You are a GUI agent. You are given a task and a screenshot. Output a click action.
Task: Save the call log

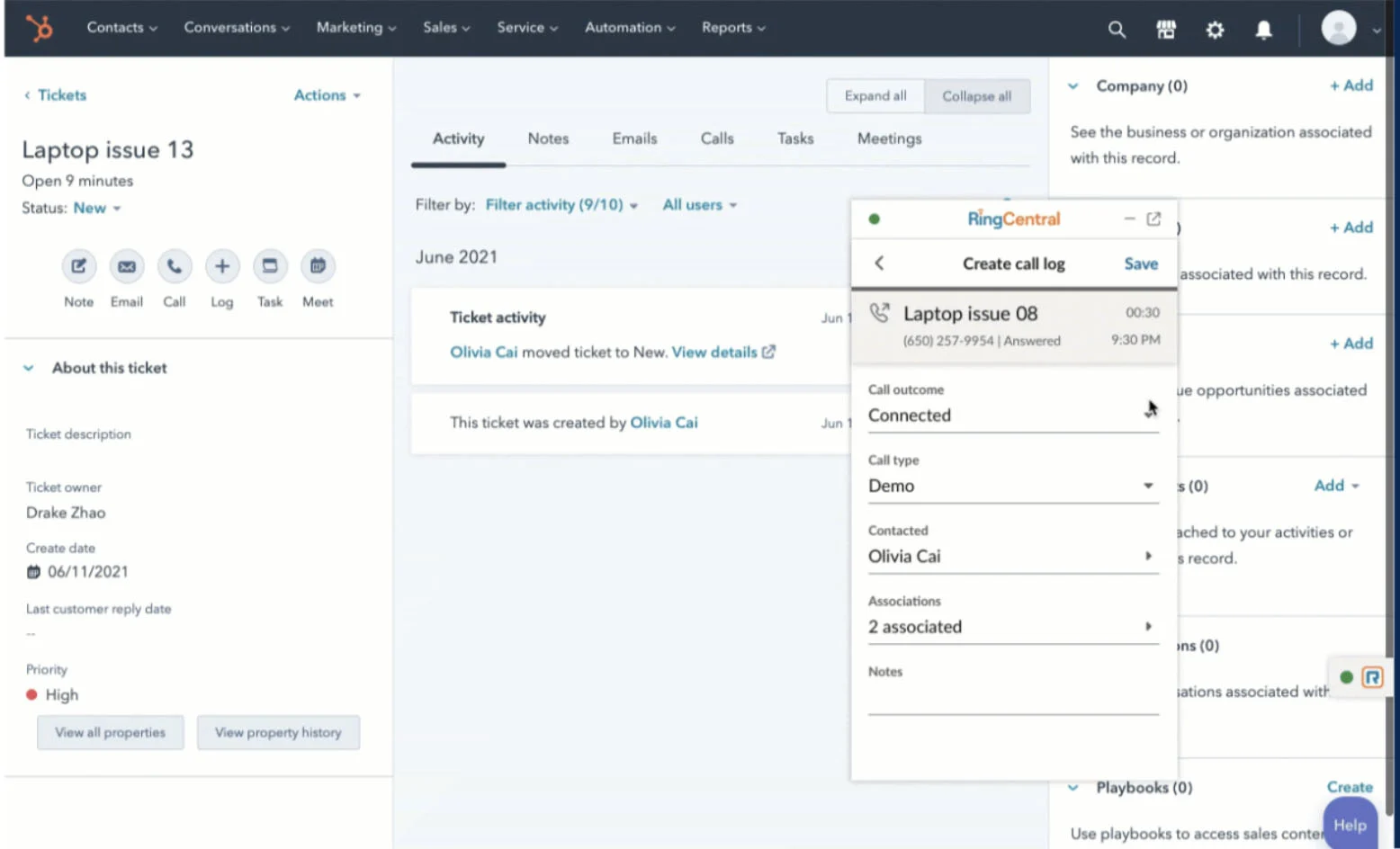[x=1141, y=264]
